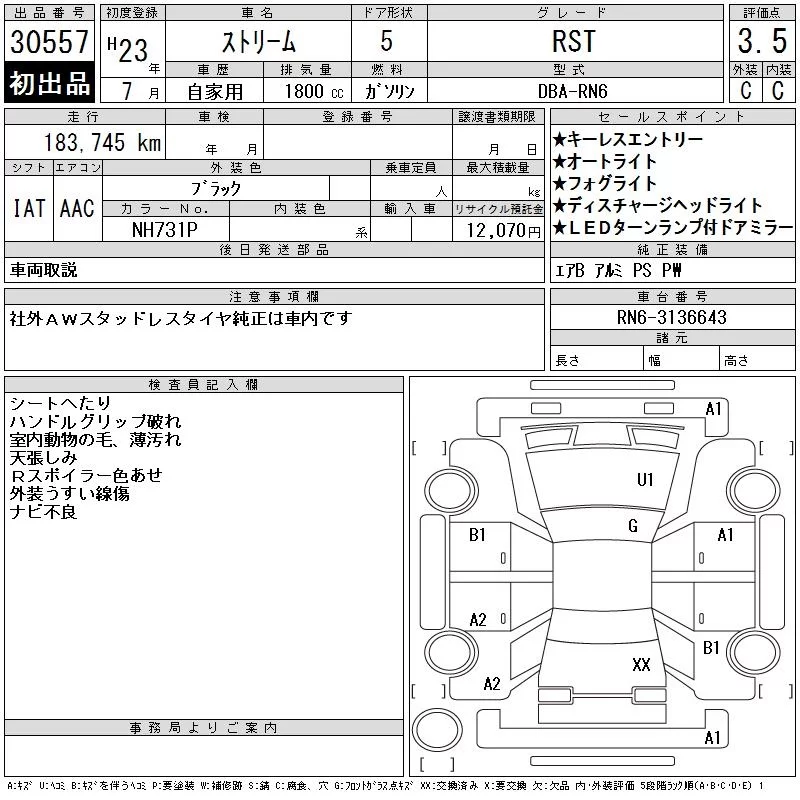Click model code DBA-RN6

pyautogui.click(x=573, y=91)
